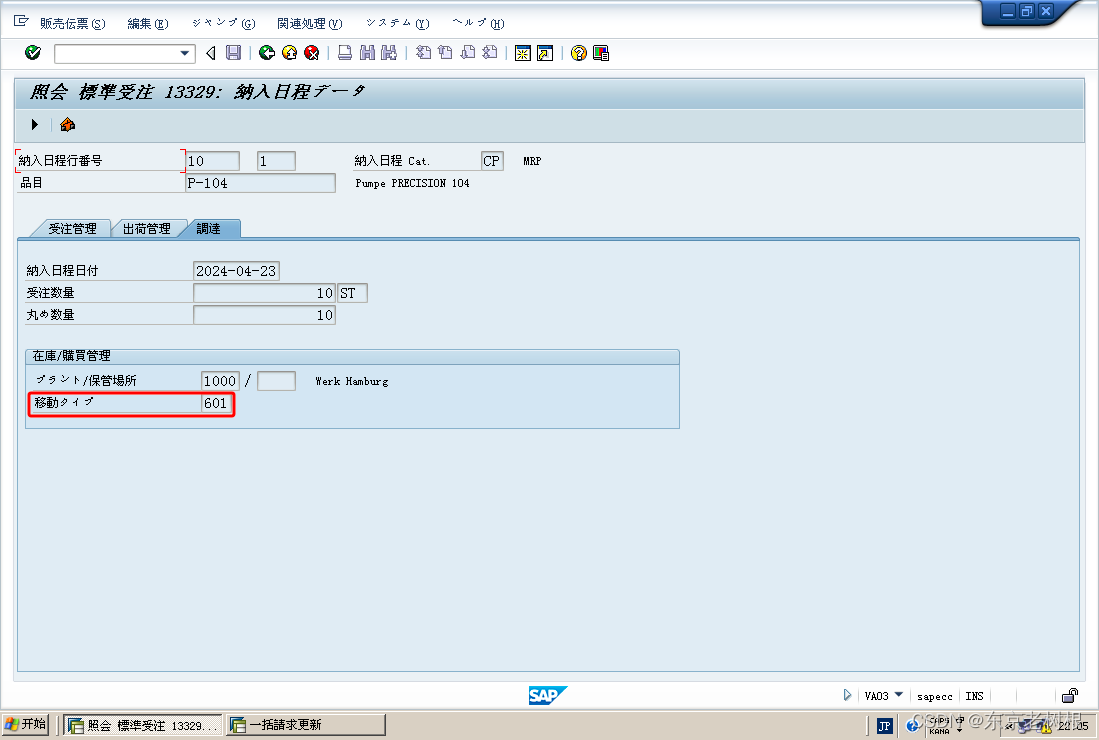Click the Customize Local Layout icon
Image resolution: width=1099 pixels, height=740 pixels.
coord(601,53)
